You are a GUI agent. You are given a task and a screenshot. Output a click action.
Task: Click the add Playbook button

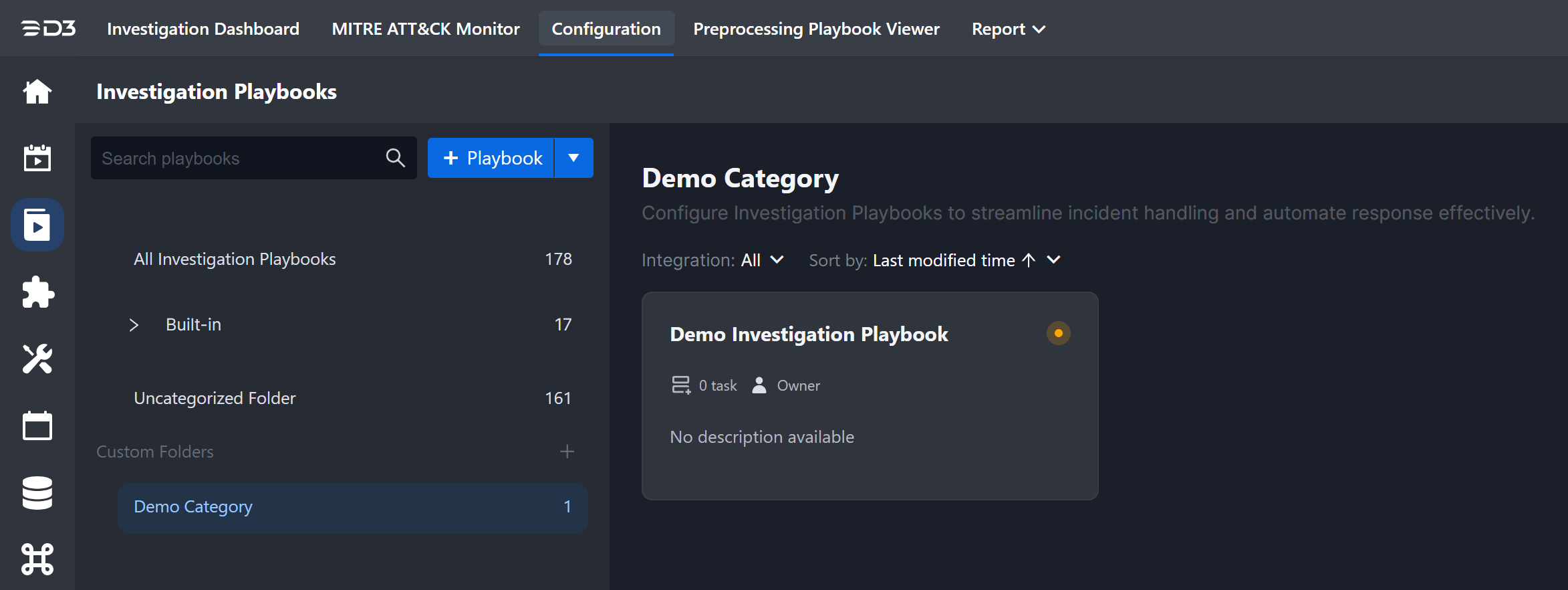pyautogui.click(x=492, y=158)
